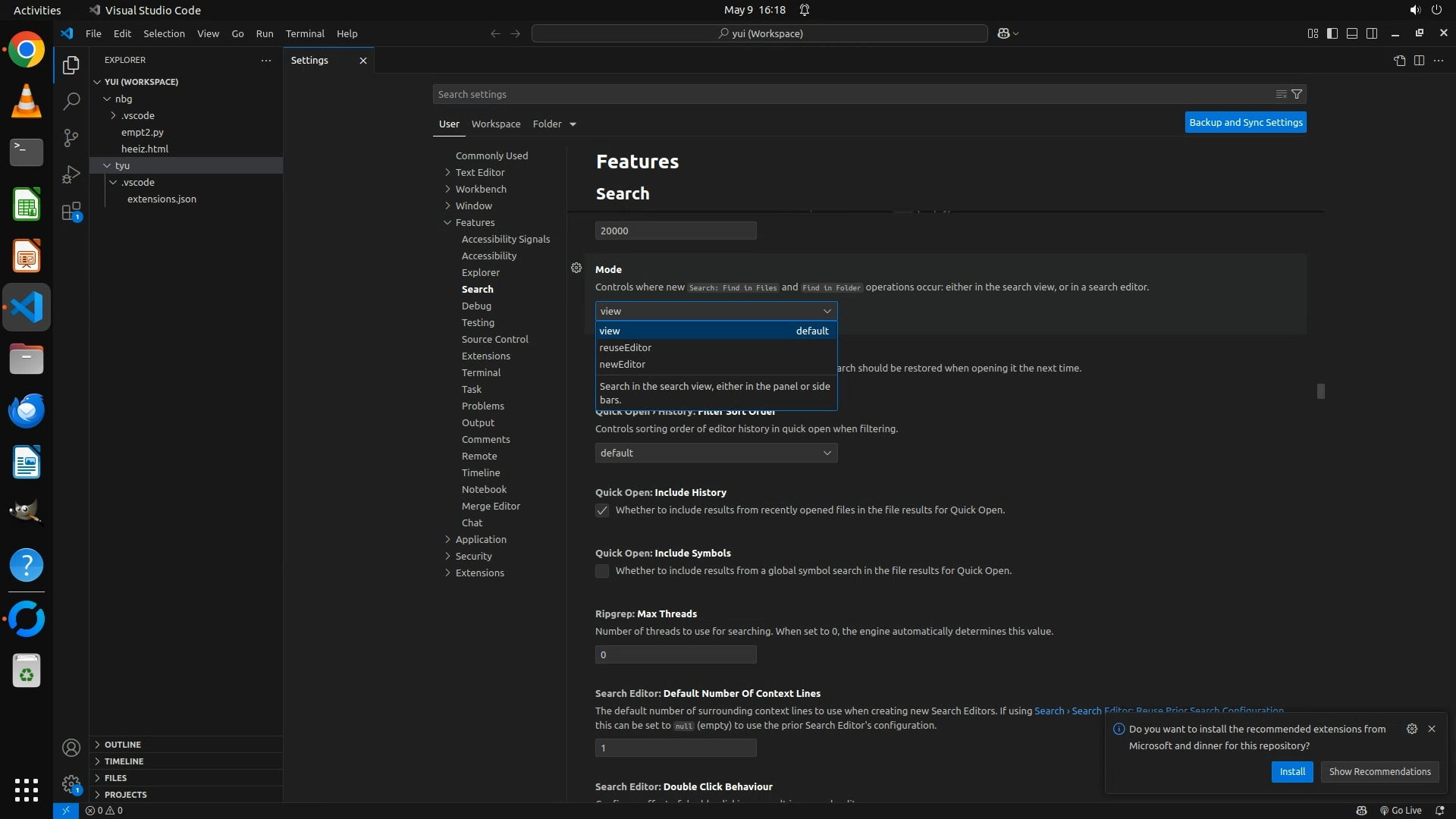Select the reuseEditor option in the Mode dropdown
Screen dimensions: 1456x819
point(626,347)
